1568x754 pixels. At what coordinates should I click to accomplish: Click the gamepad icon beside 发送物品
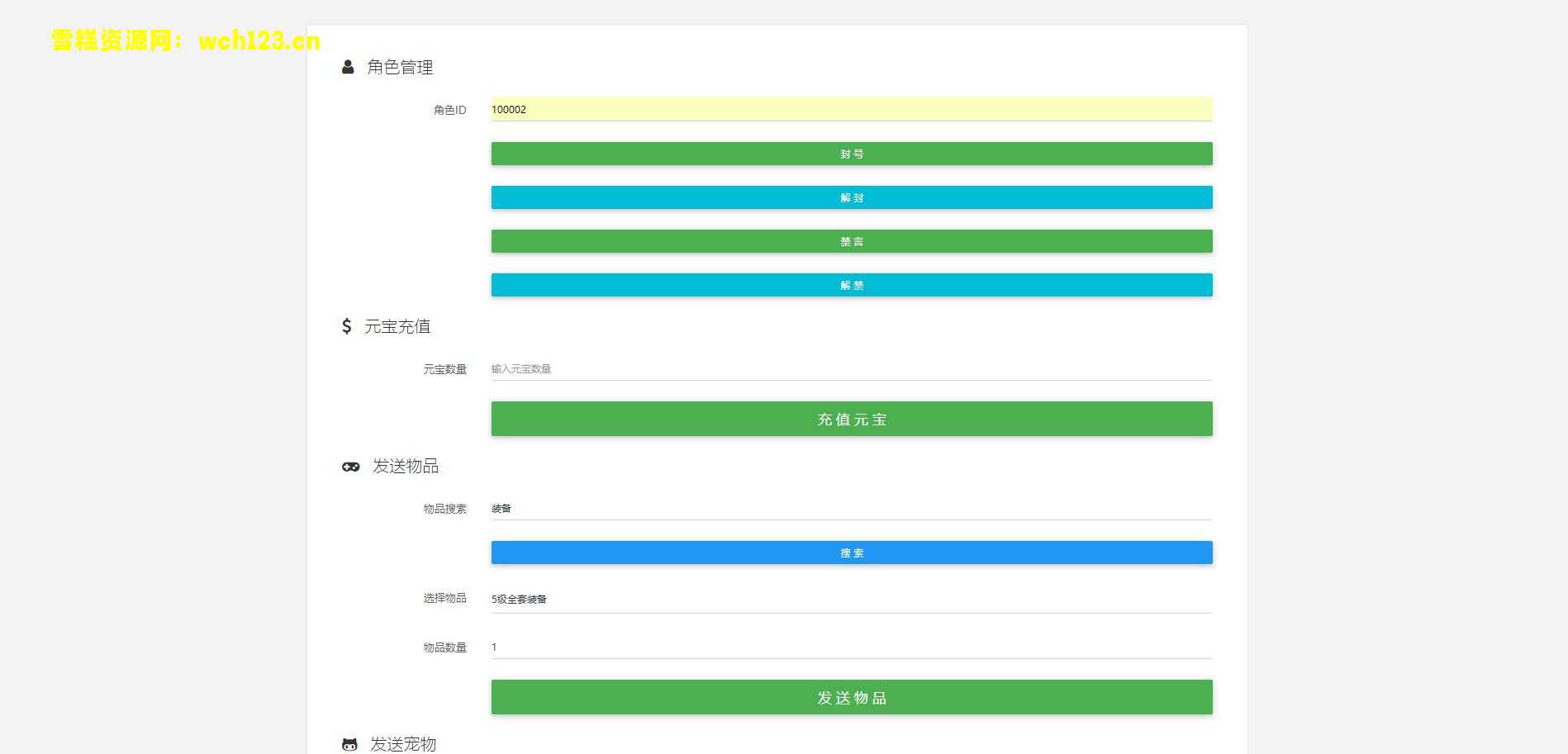(x=350, y=467)
